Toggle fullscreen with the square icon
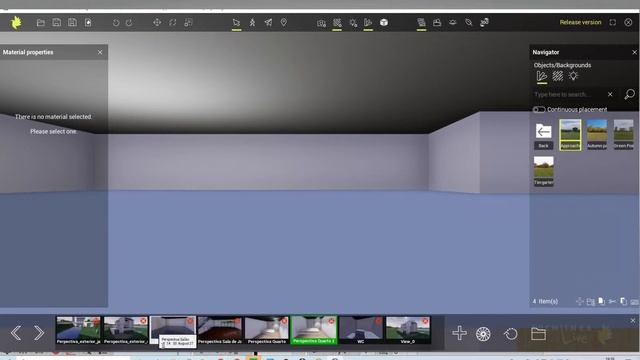Viewport: 640px width, 360px height. [x=613, y=22]
